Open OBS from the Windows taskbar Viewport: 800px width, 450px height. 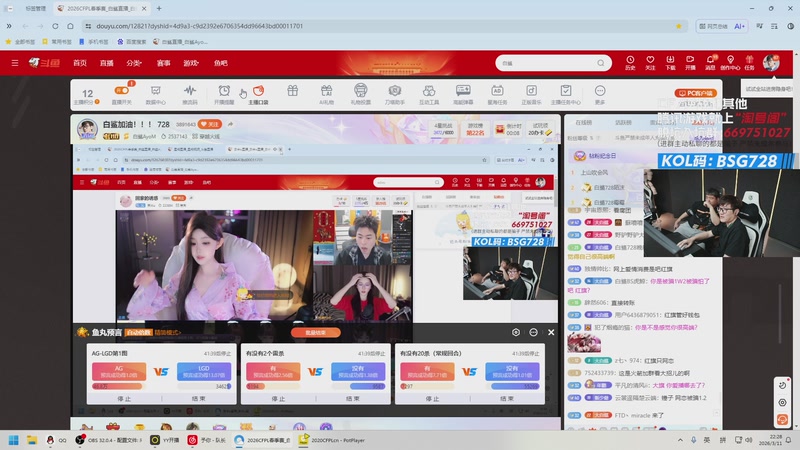pos(109,440)
